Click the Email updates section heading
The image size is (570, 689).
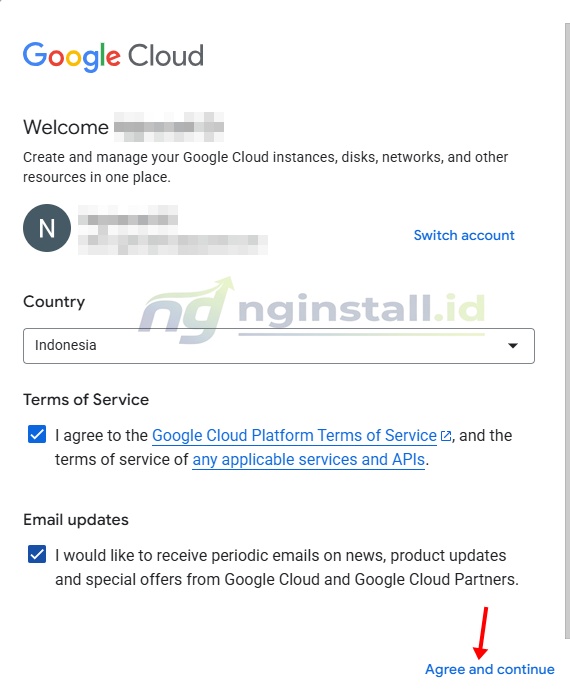click(x=76, y=520)
